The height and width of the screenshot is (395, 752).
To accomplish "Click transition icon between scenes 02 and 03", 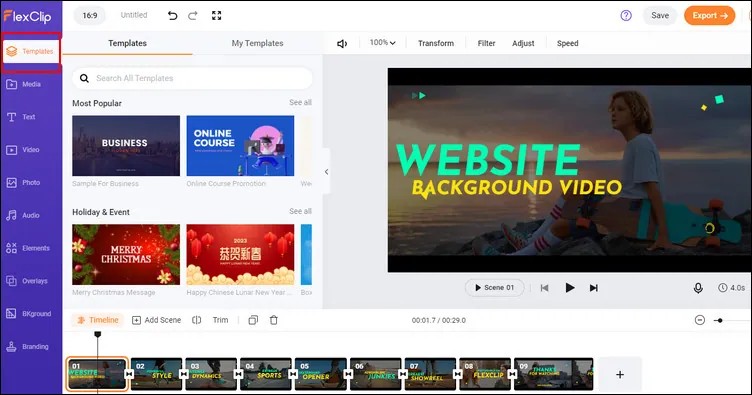I will [184, 374].
